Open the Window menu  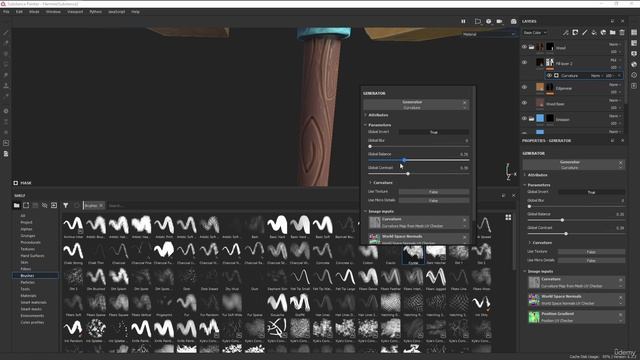click(x=53, y=12)
